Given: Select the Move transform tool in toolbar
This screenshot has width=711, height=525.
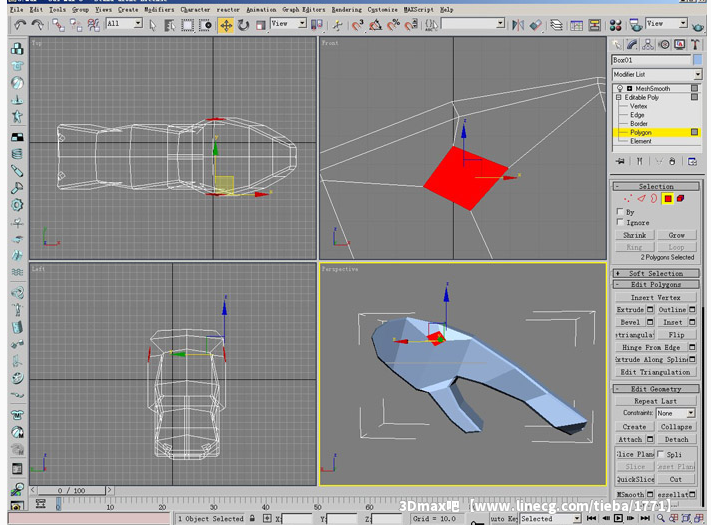Looking at the screenshot, I should [226, 24].
